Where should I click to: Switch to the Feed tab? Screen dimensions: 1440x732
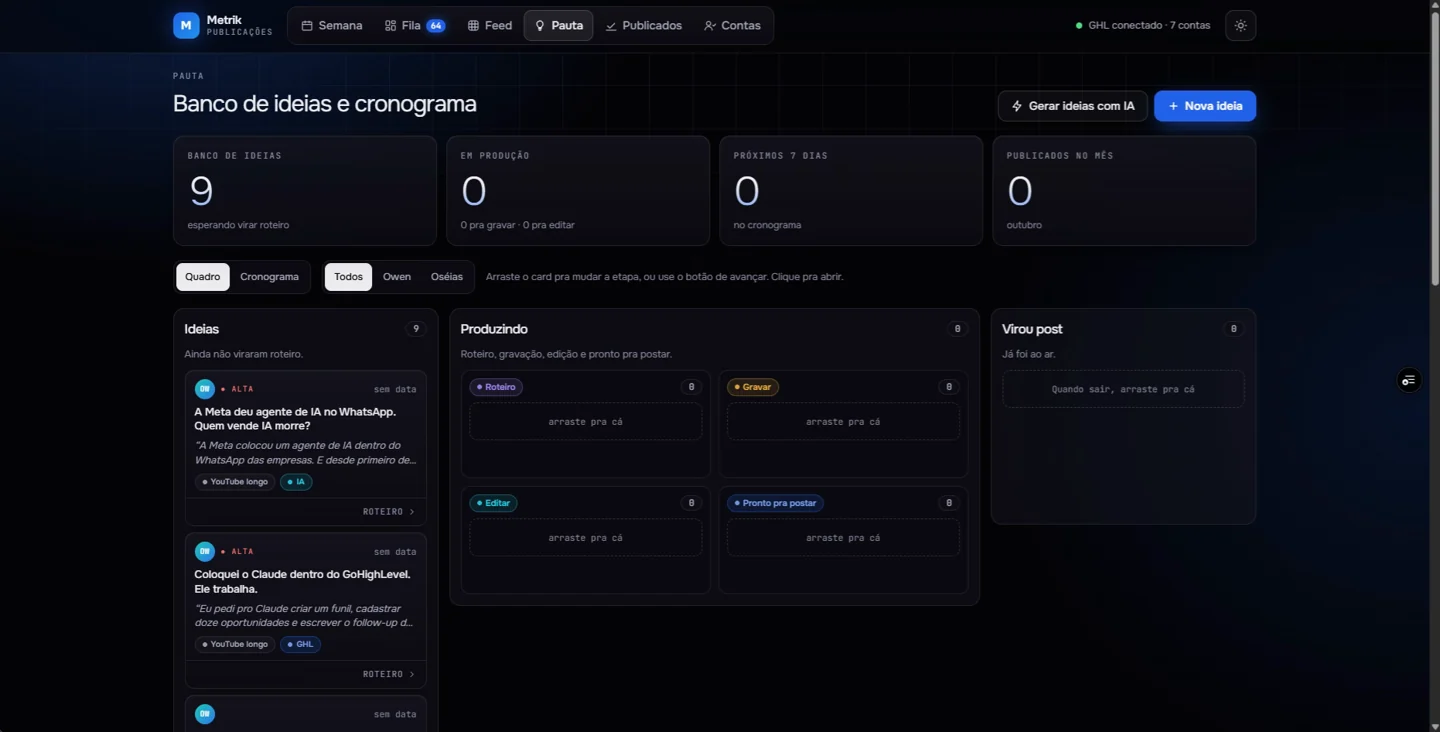(490, 26)
